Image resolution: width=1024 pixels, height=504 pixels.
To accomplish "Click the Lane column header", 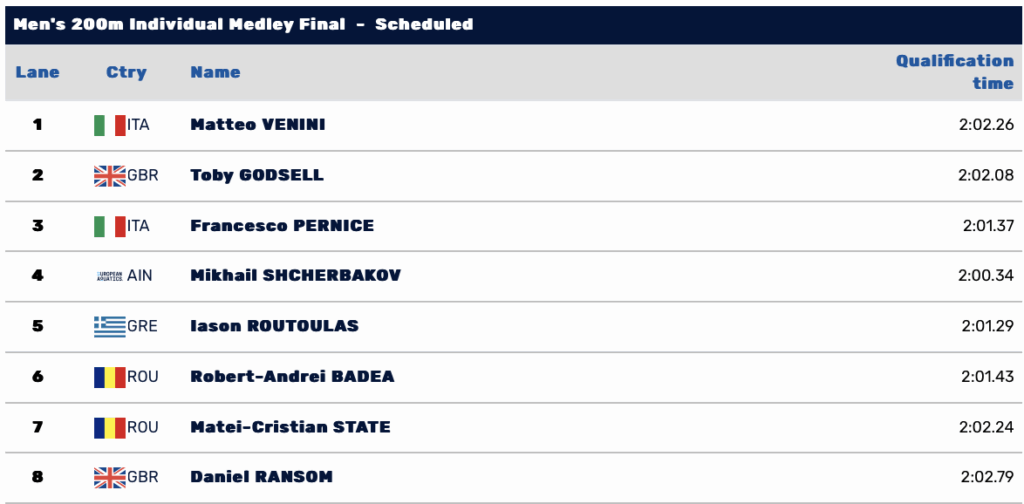I will pos(38,72).
